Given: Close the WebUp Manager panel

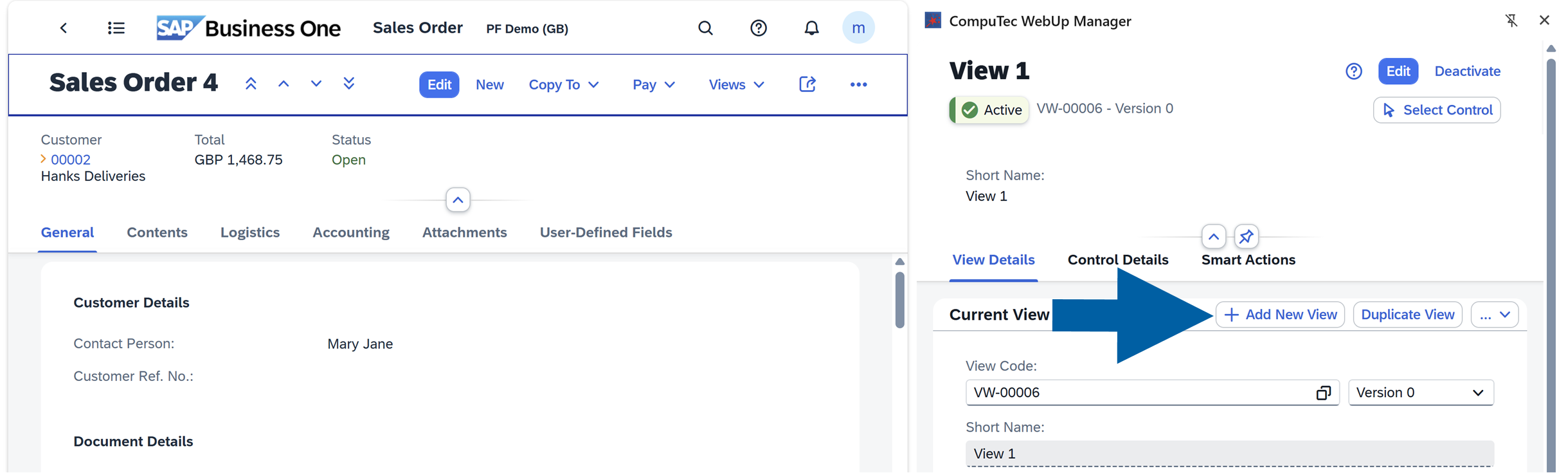Looking at the screenshot, I should pos(1544,21).
